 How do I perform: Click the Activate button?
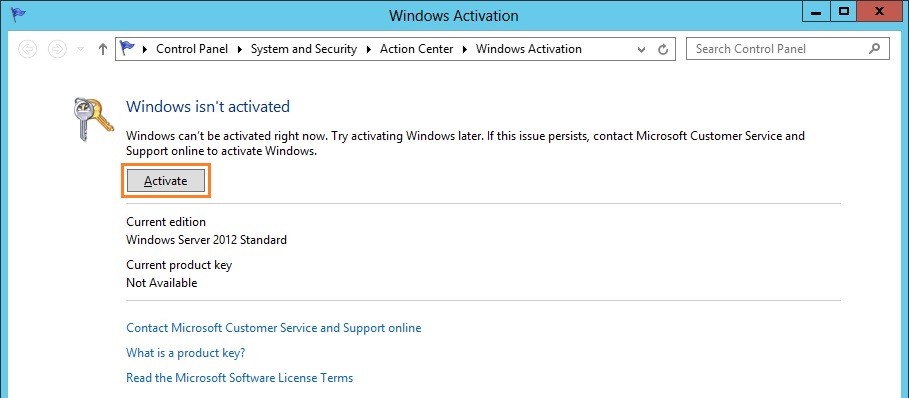[166, 181]
